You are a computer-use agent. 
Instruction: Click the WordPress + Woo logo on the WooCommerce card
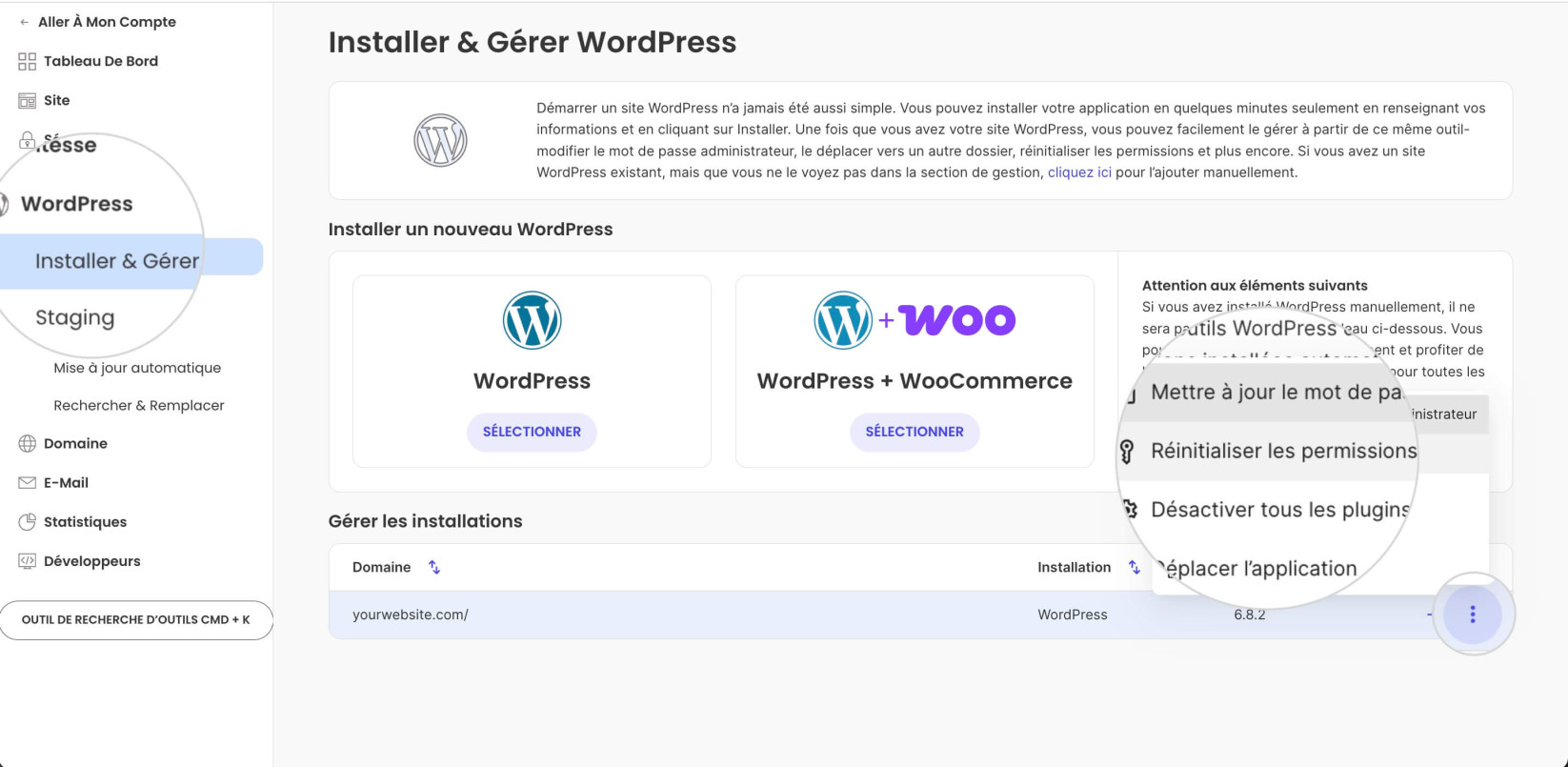tap(915, 320)
